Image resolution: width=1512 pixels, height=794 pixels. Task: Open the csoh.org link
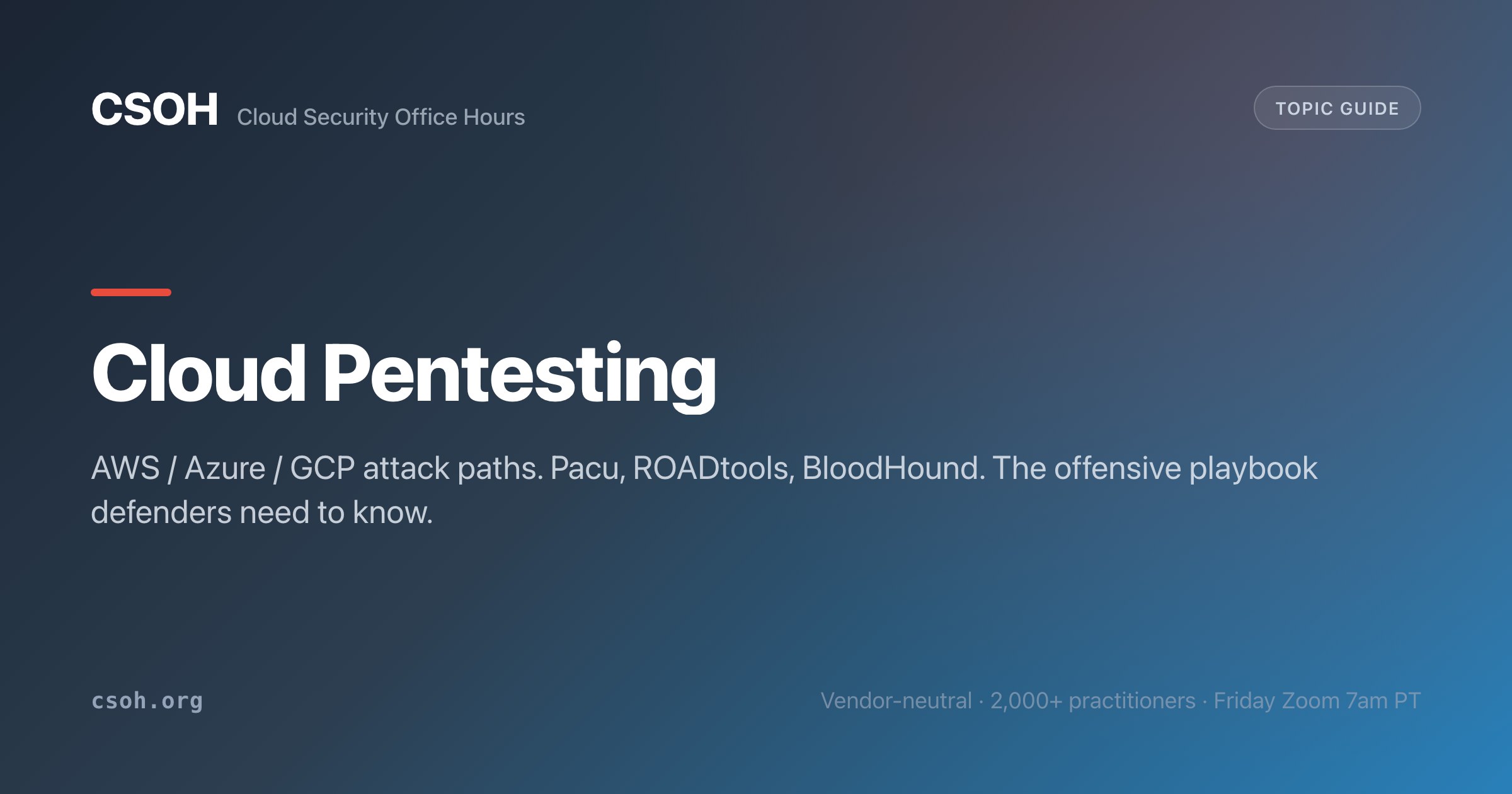[147, 700]
